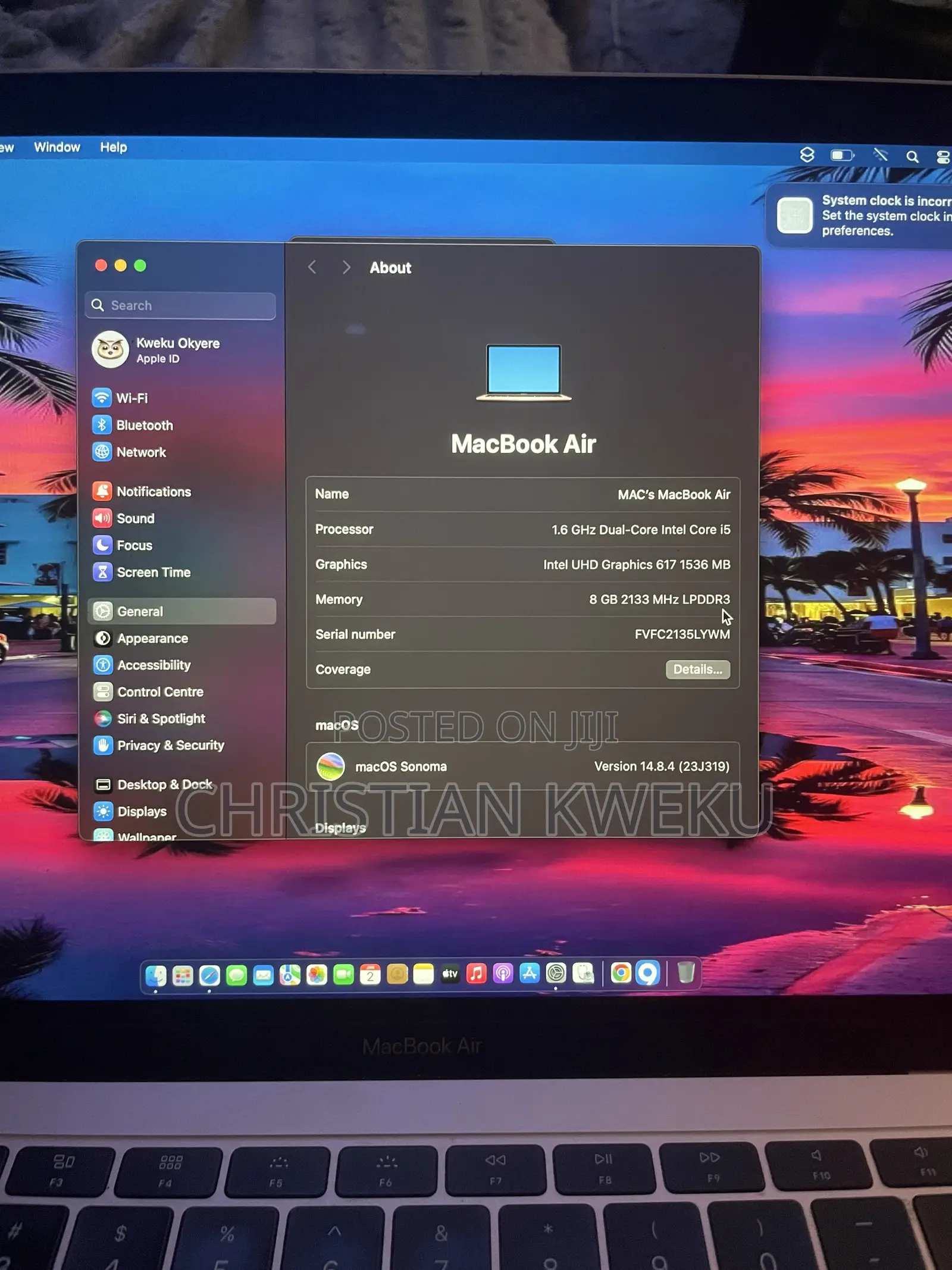Viewport: 952px width, 1270px height.
Task: Go to Sound settings
Action: [x=124, y=518]
